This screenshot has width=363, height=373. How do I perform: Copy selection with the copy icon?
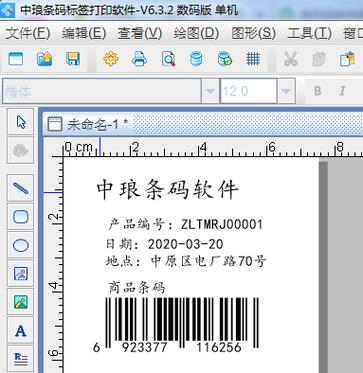[319, 59]
